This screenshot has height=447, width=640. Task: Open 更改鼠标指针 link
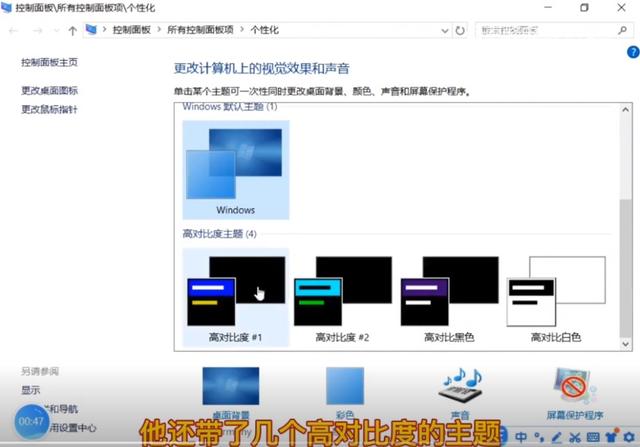click(x=49, y=109)
